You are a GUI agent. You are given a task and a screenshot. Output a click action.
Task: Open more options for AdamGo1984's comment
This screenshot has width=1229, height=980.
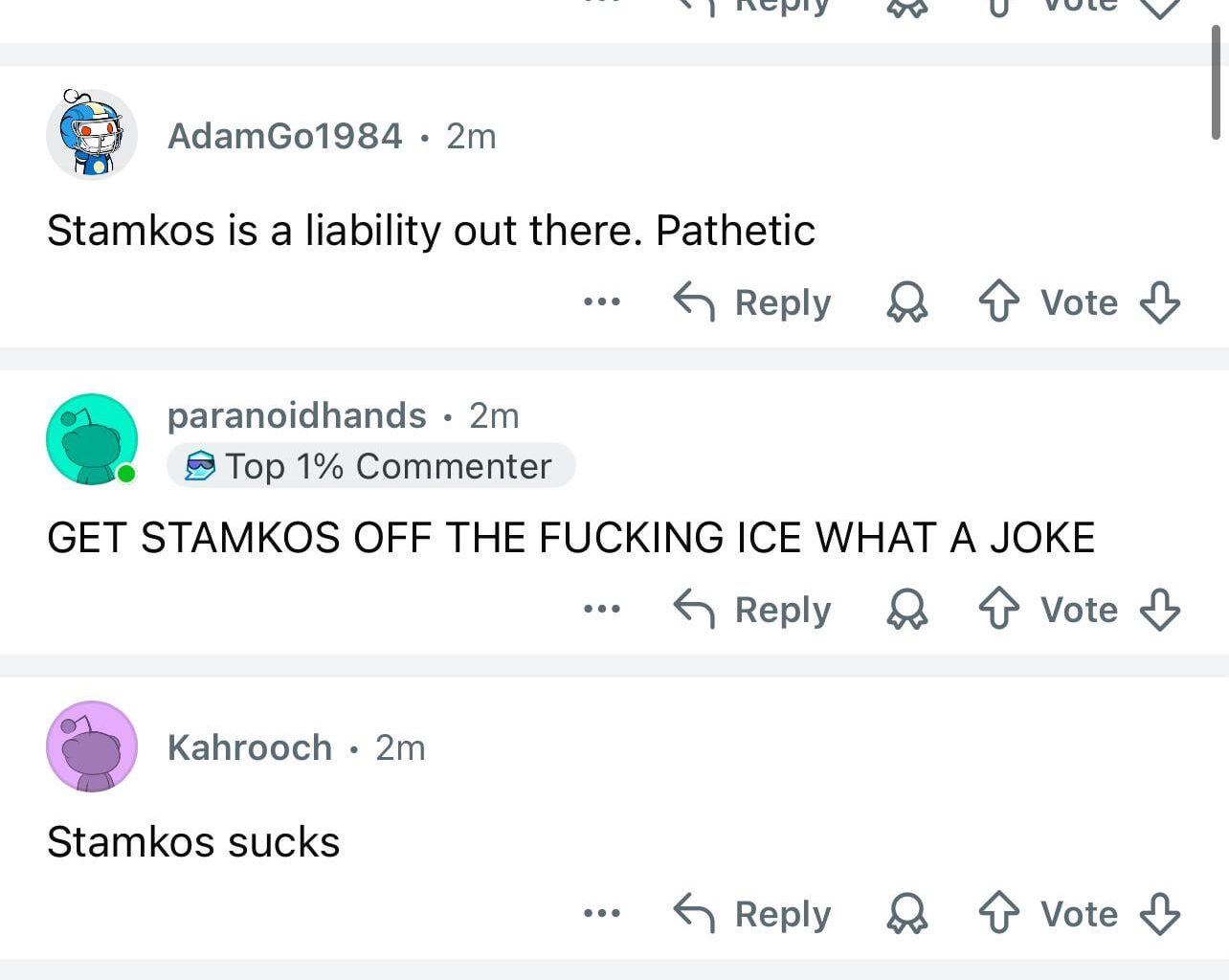[602, 302]
